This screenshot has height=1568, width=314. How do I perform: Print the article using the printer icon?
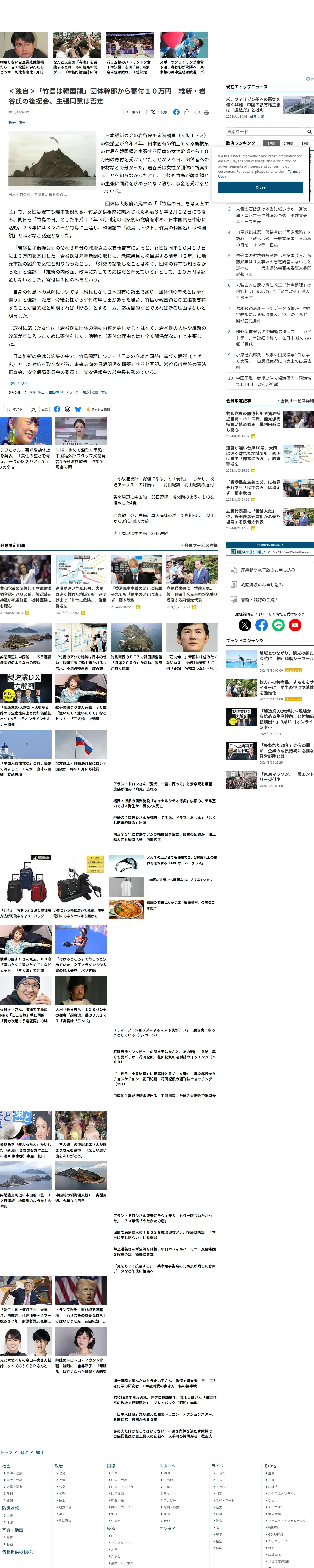[206, 112]
